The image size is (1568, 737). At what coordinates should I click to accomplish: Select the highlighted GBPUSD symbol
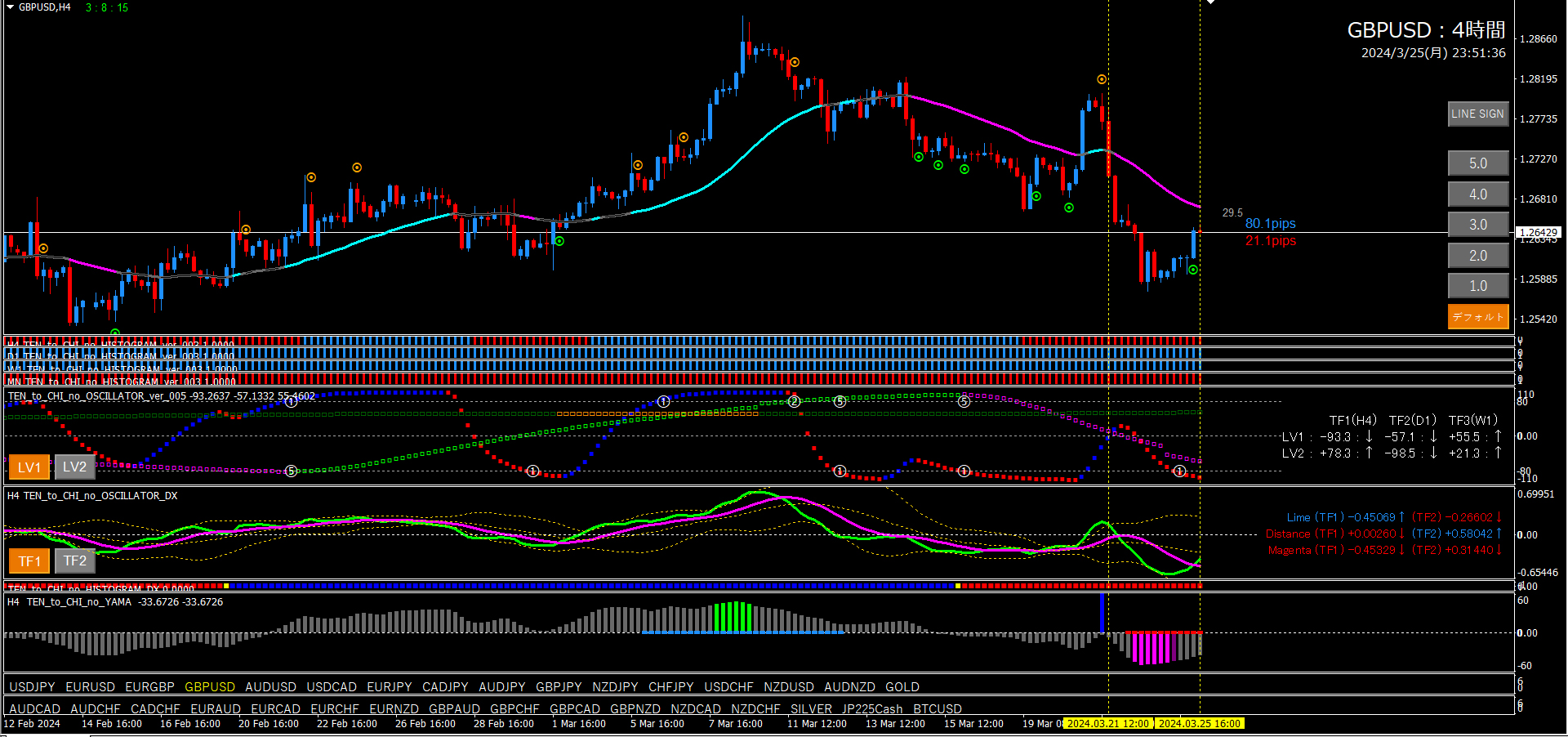[x=210, y=687]
